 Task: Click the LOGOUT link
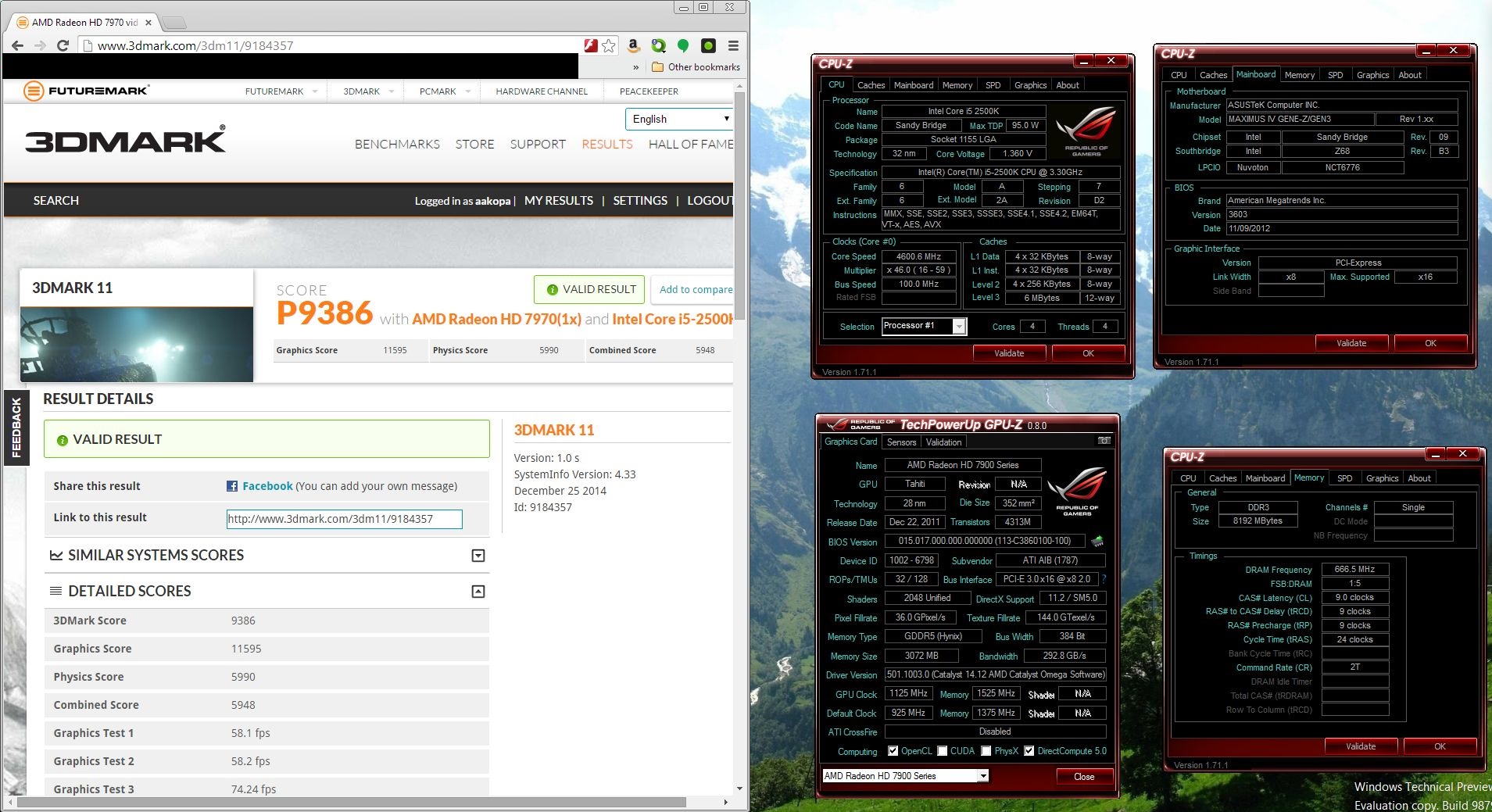tap(710, 201)
